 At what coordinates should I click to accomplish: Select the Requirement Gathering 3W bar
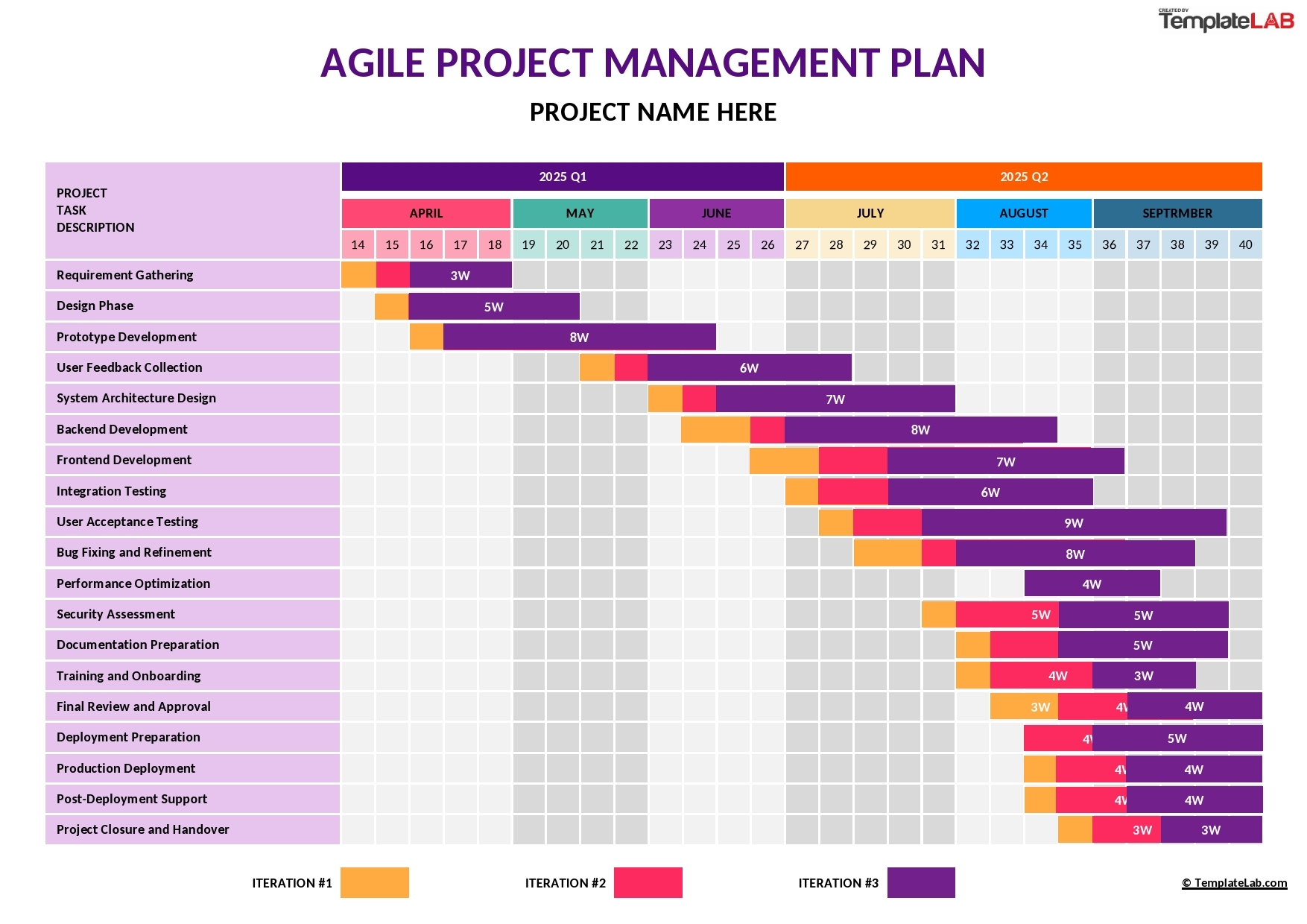[461, 275]
